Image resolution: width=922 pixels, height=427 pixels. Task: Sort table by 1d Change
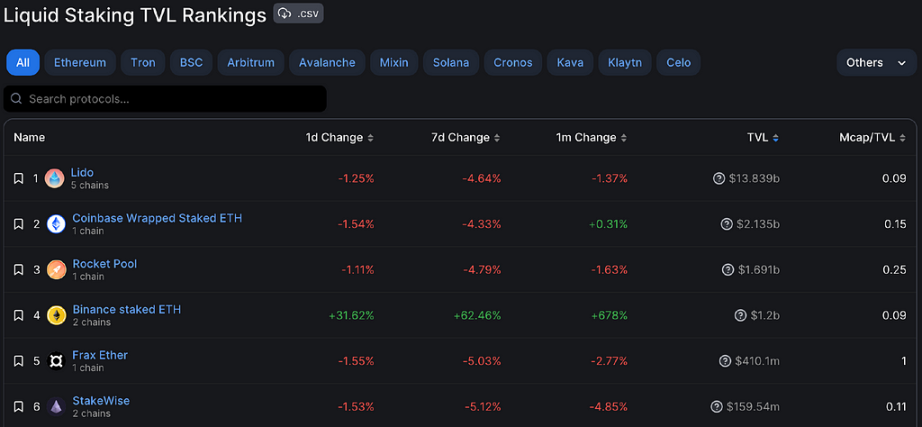pyautogui.click(x=339, y=138)
